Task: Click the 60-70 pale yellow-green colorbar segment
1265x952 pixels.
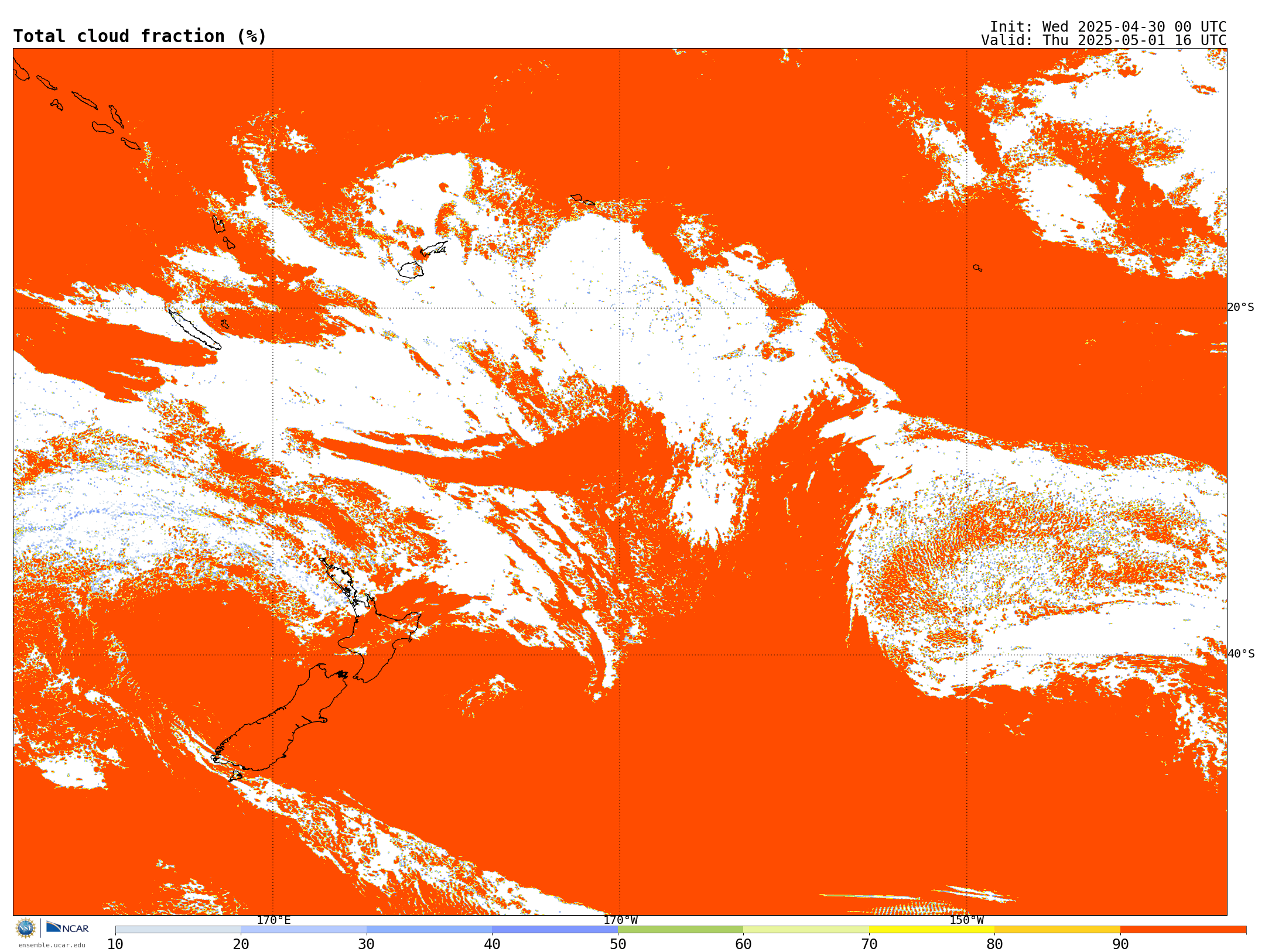Action: click(x=806, y=930)
